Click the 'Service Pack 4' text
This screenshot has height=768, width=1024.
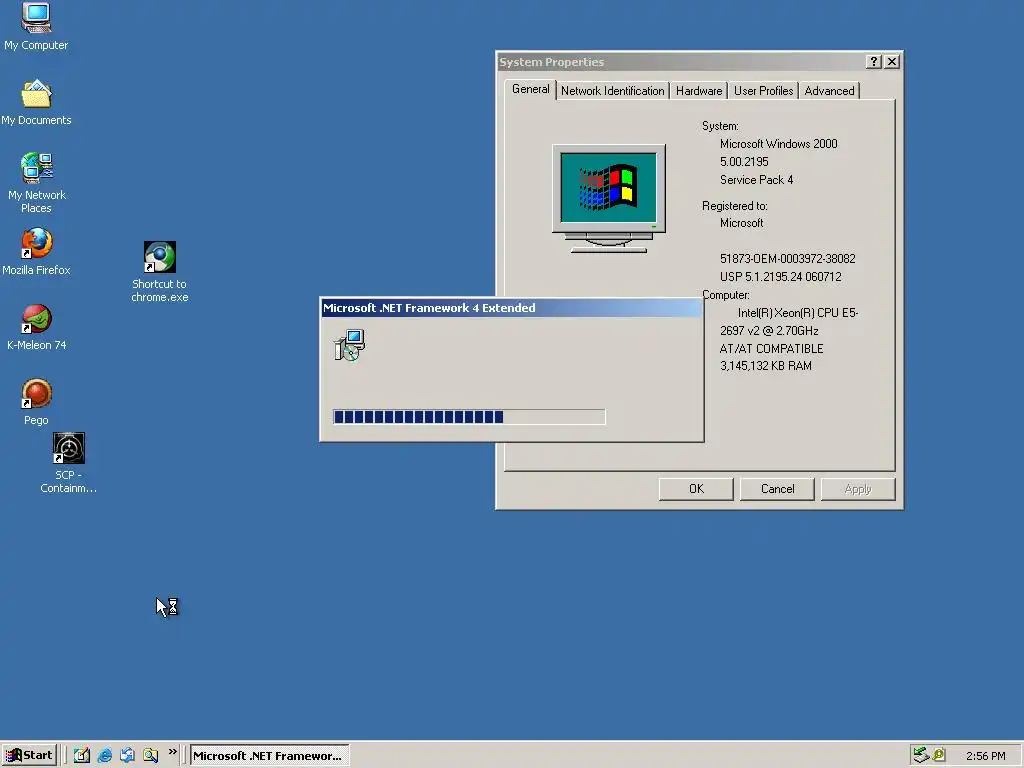tap(756, 180)
